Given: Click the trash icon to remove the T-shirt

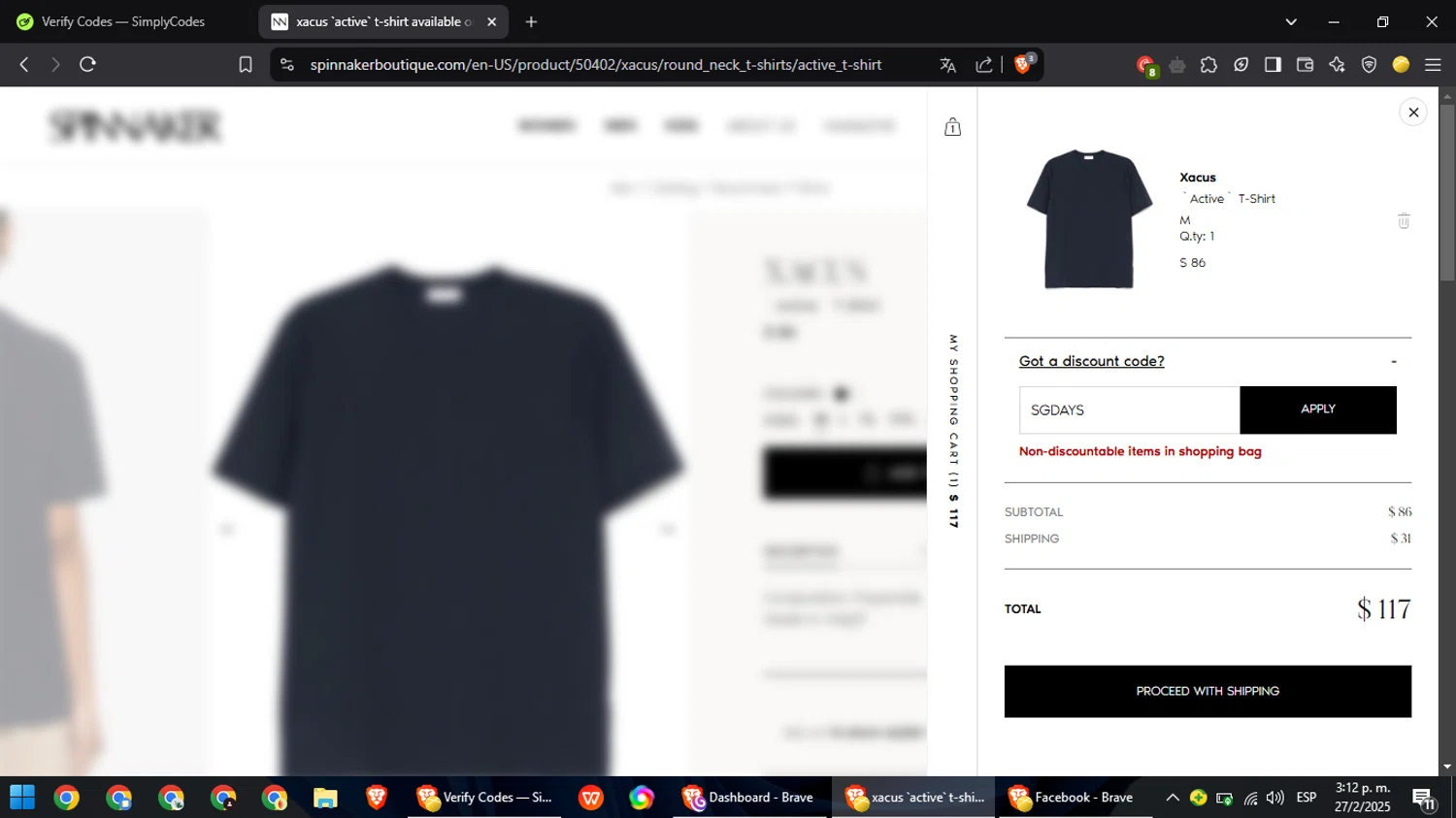Looking at the screenshot, I should [1404, 221].
